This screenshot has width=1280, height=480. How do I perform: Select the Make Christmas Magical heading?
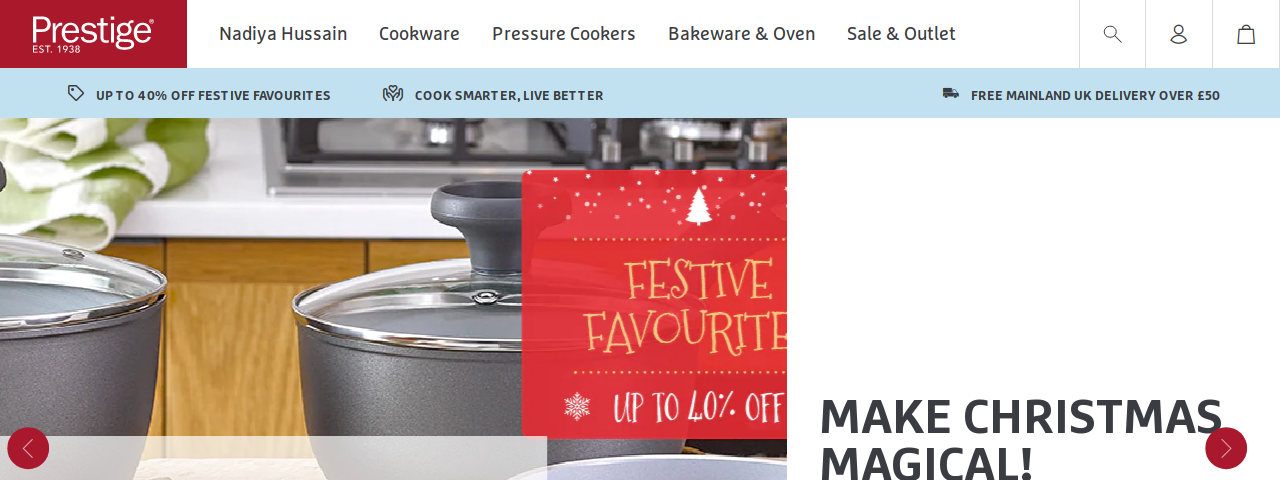(x=1021, y=437)
